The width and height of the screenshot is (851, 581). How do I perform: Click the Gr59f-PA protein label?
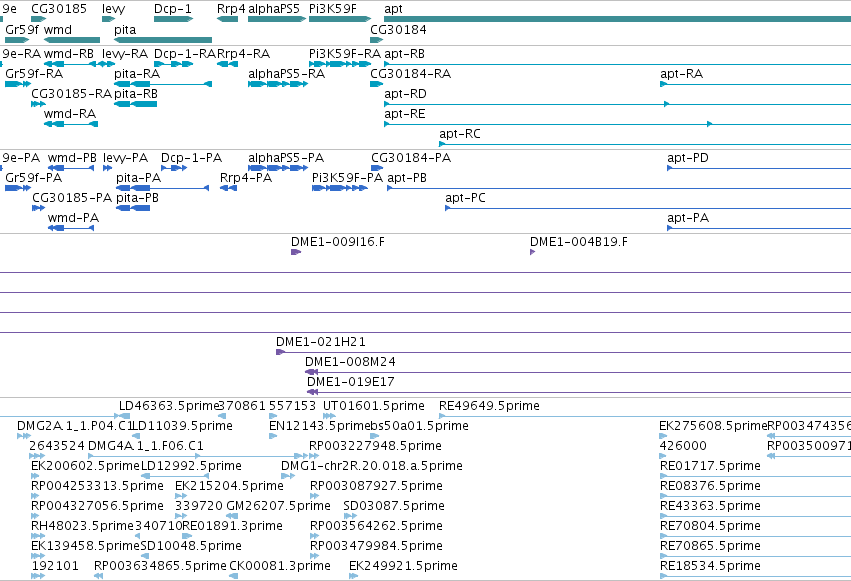34,178
